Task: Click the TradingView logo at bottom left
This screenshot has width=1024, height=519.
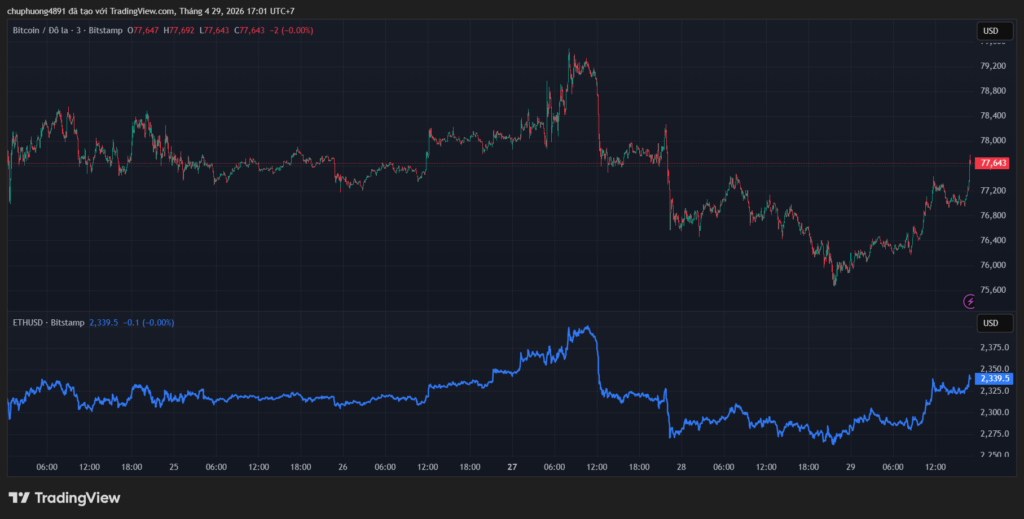Action: coord(64,497)
